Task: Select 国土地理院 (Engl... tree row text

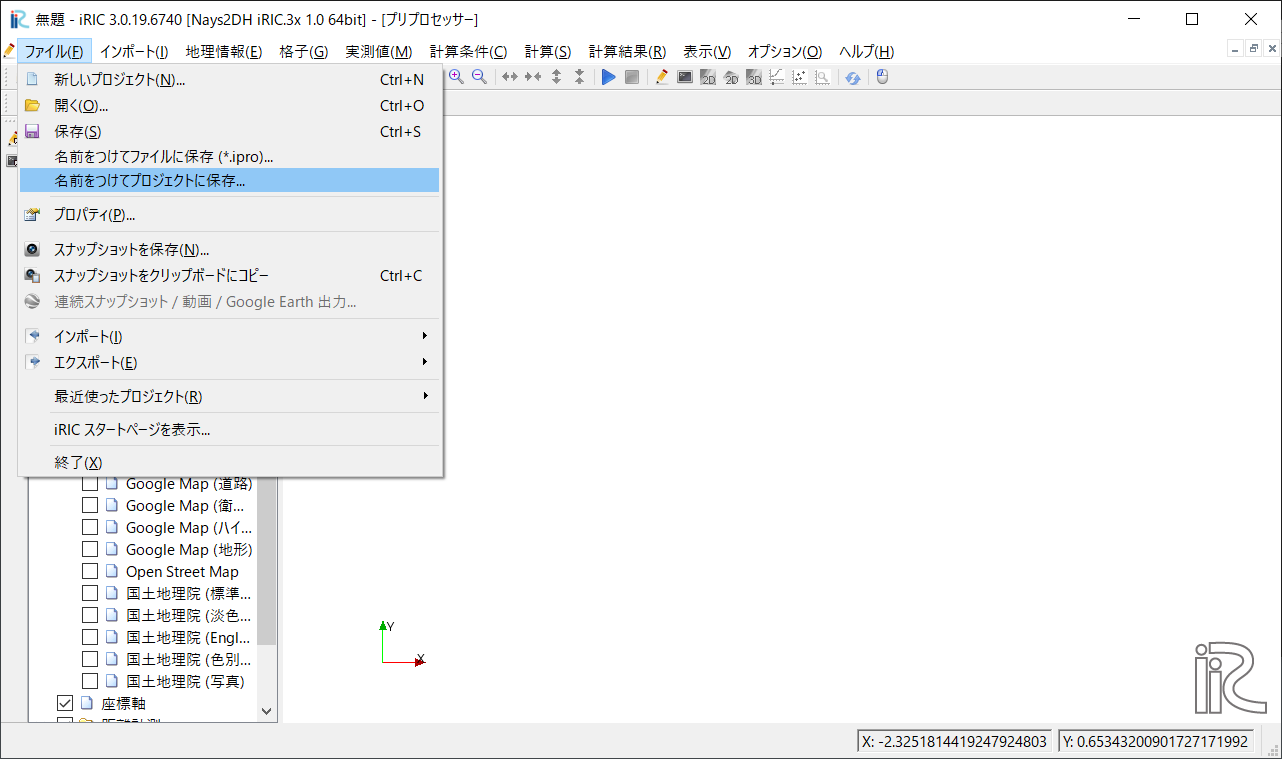Action: (x=189, y=638)
